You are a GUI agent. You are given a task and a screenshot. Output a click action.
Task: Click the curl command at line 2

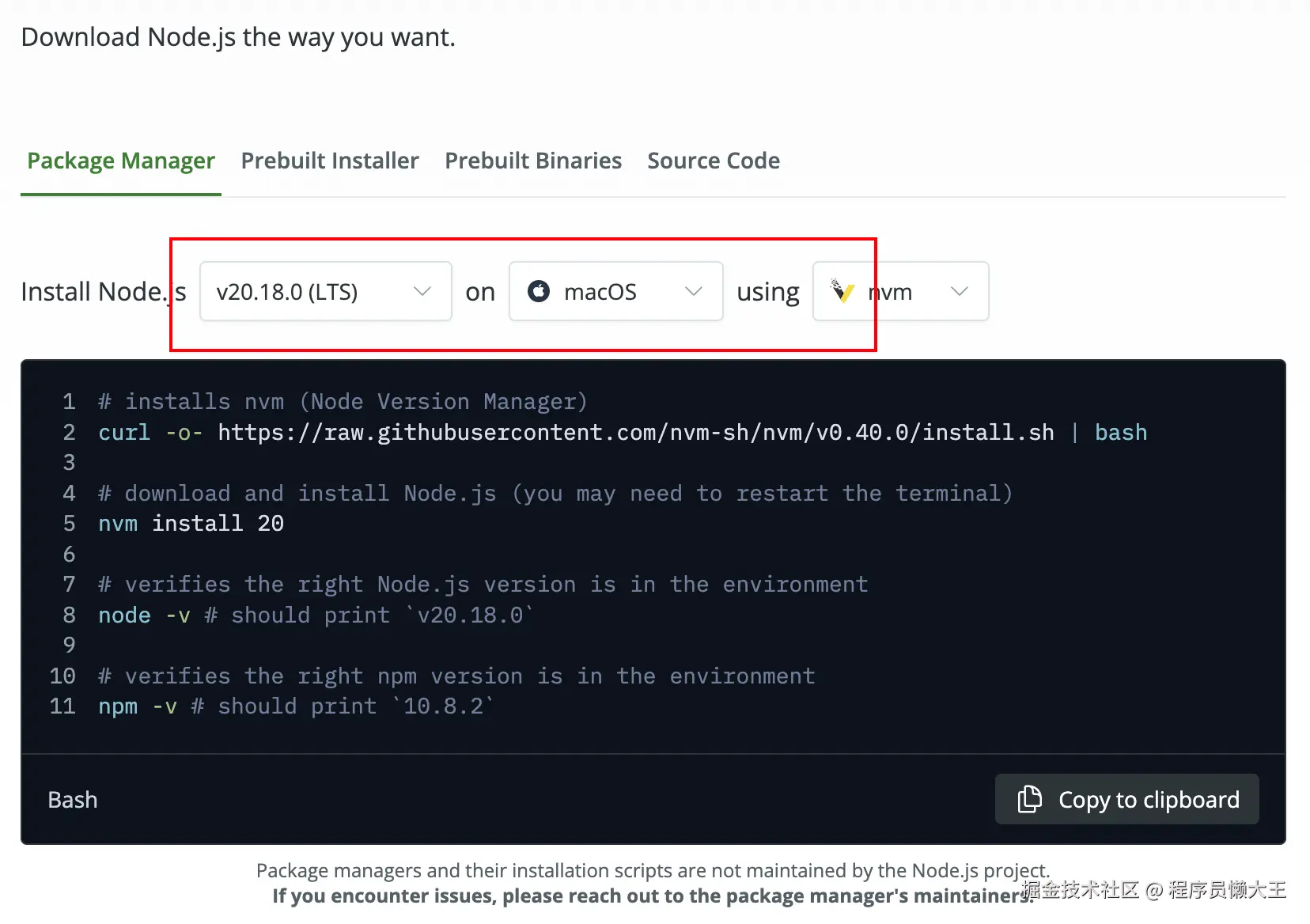(x=124, y=433)
